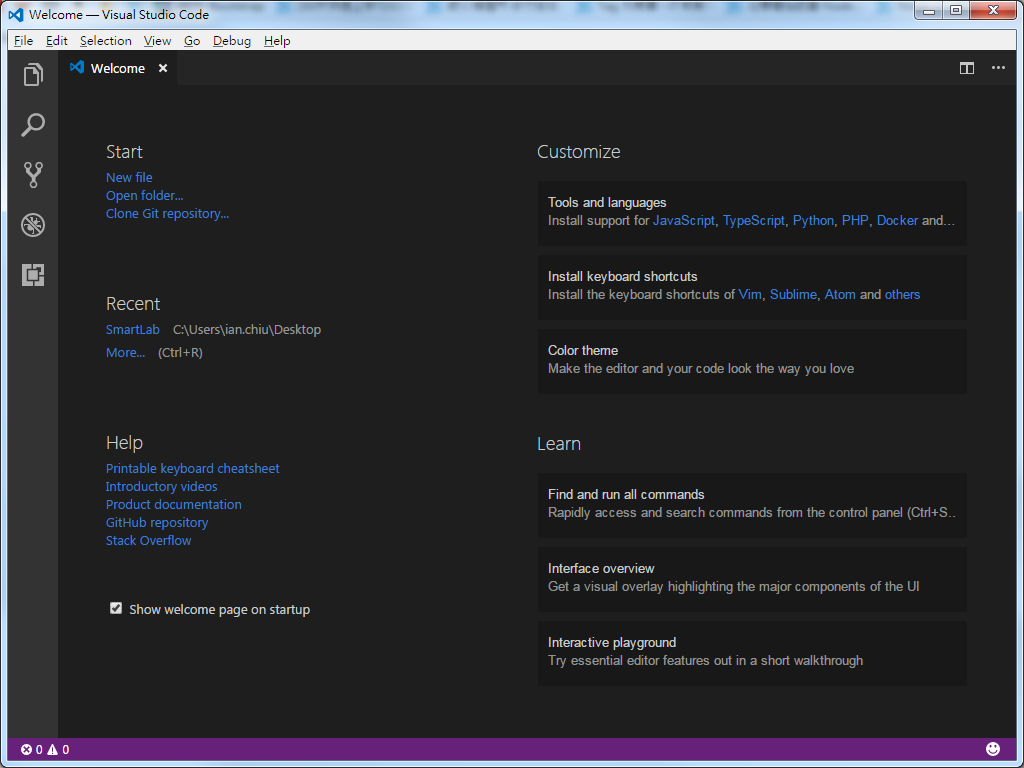Open the Help menu
Image resolution: width=1024 pixels, height=768 pixels.
pyautogui.click(x=277, y=40)
